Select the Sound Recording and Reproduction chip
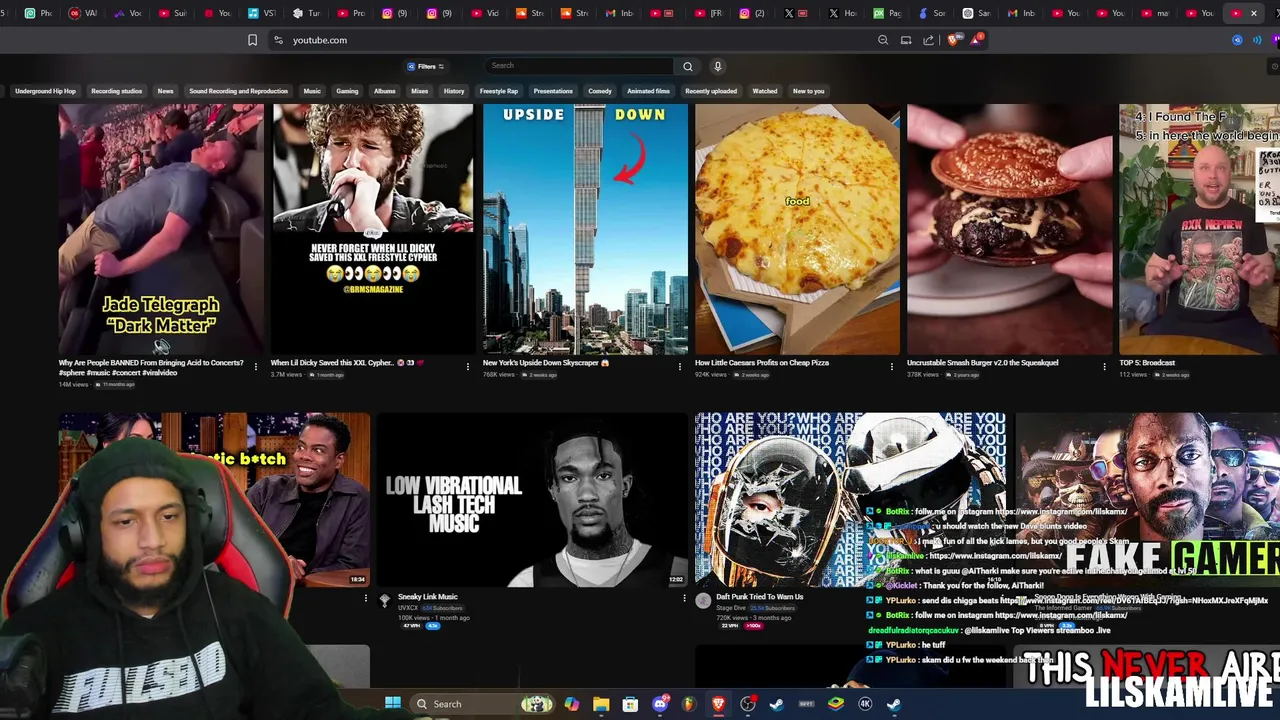The height and width of the screenshot is (720, 1280). click(238, 91)
